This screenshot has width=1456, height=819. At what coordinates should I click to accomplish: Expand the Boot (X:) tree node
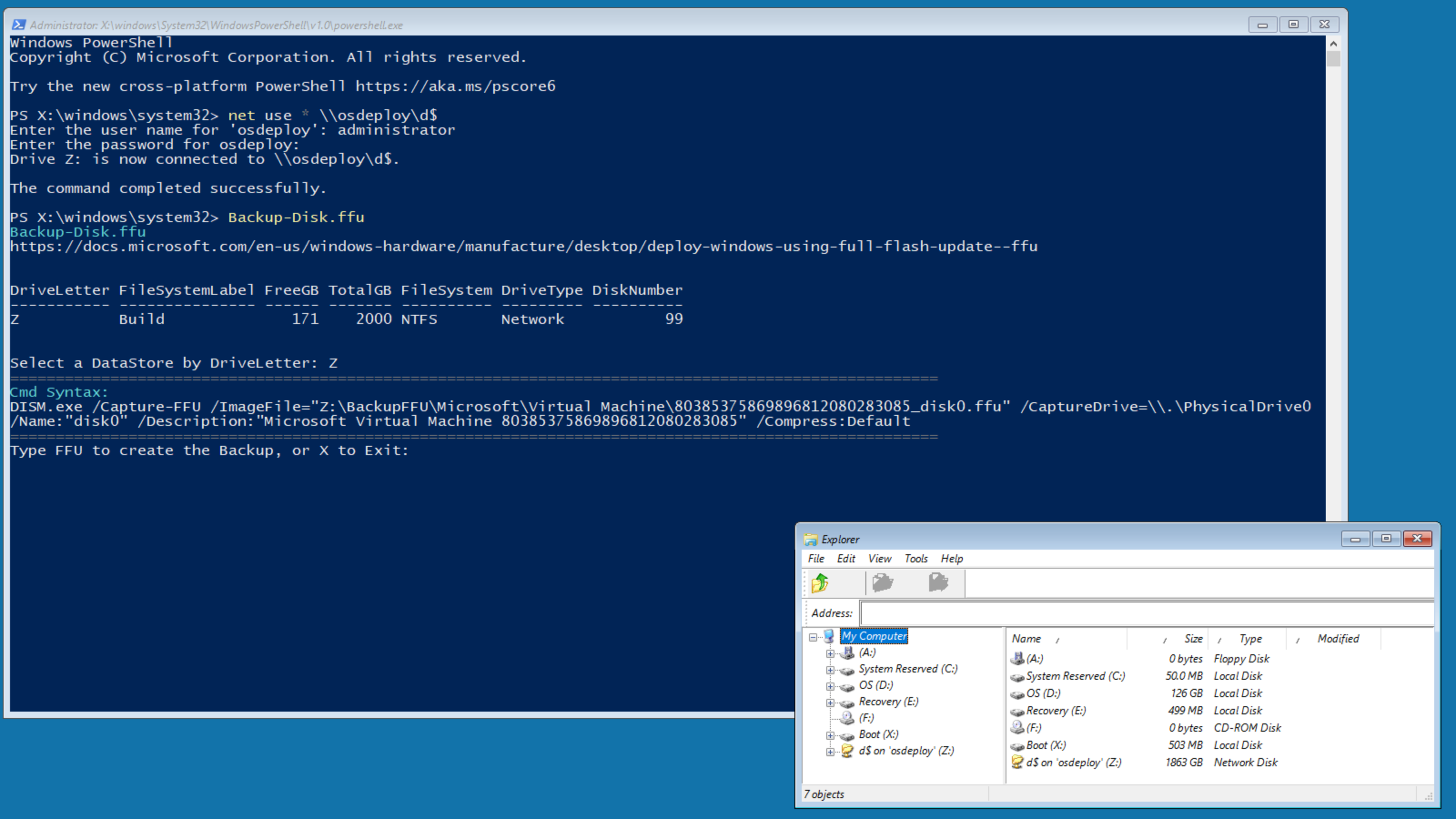830,735
